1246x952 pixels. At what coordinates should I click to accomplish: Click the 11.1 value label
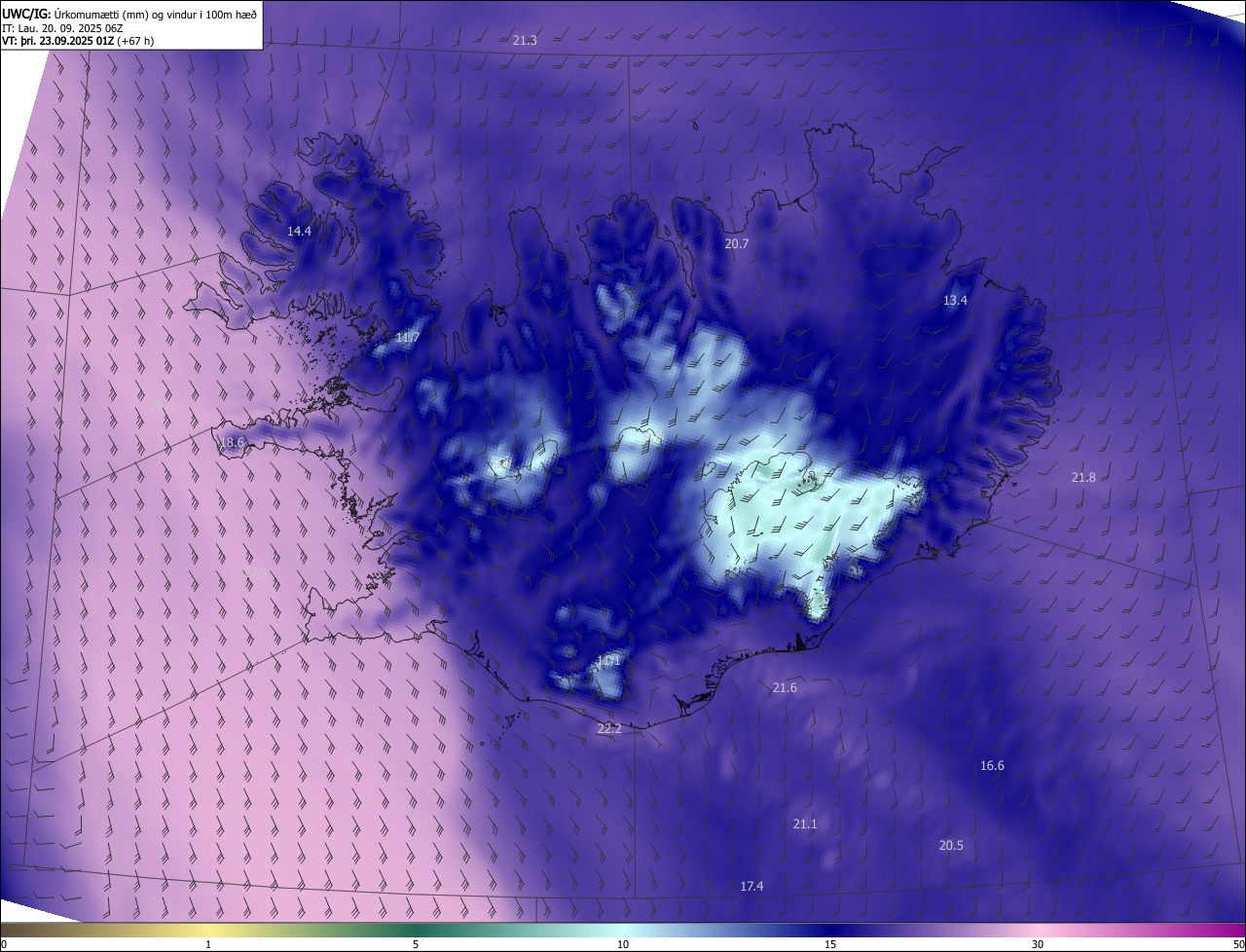(608, 661)
